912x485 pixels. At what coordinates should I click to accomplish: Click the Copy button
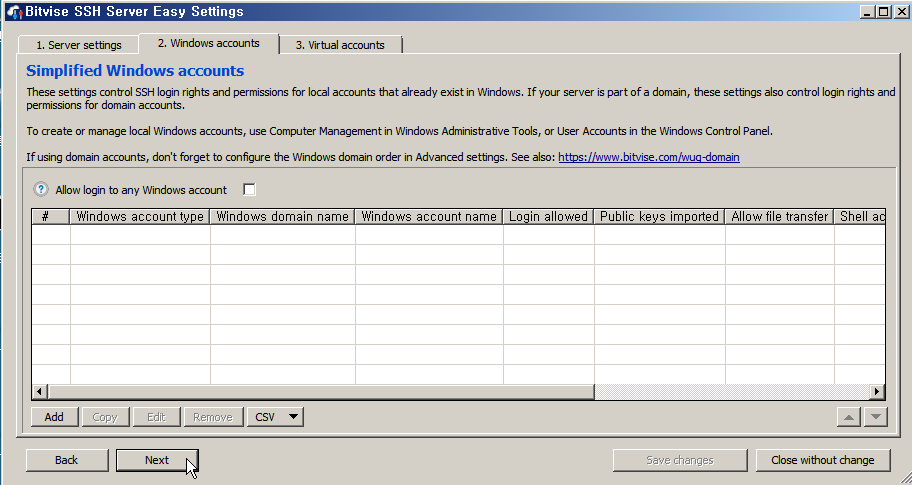pos(105,416)
